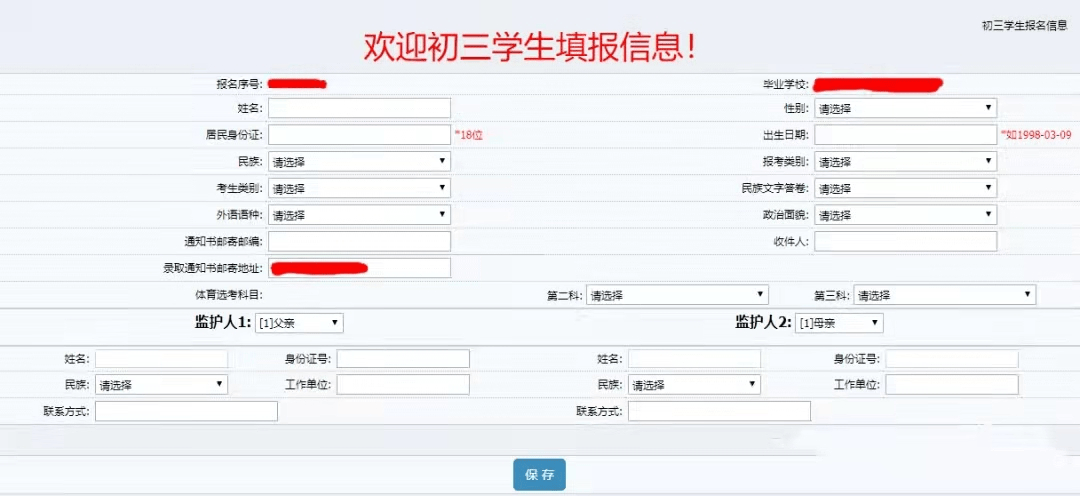Click guardian 2's 工作单位 field

coord(951,385)
